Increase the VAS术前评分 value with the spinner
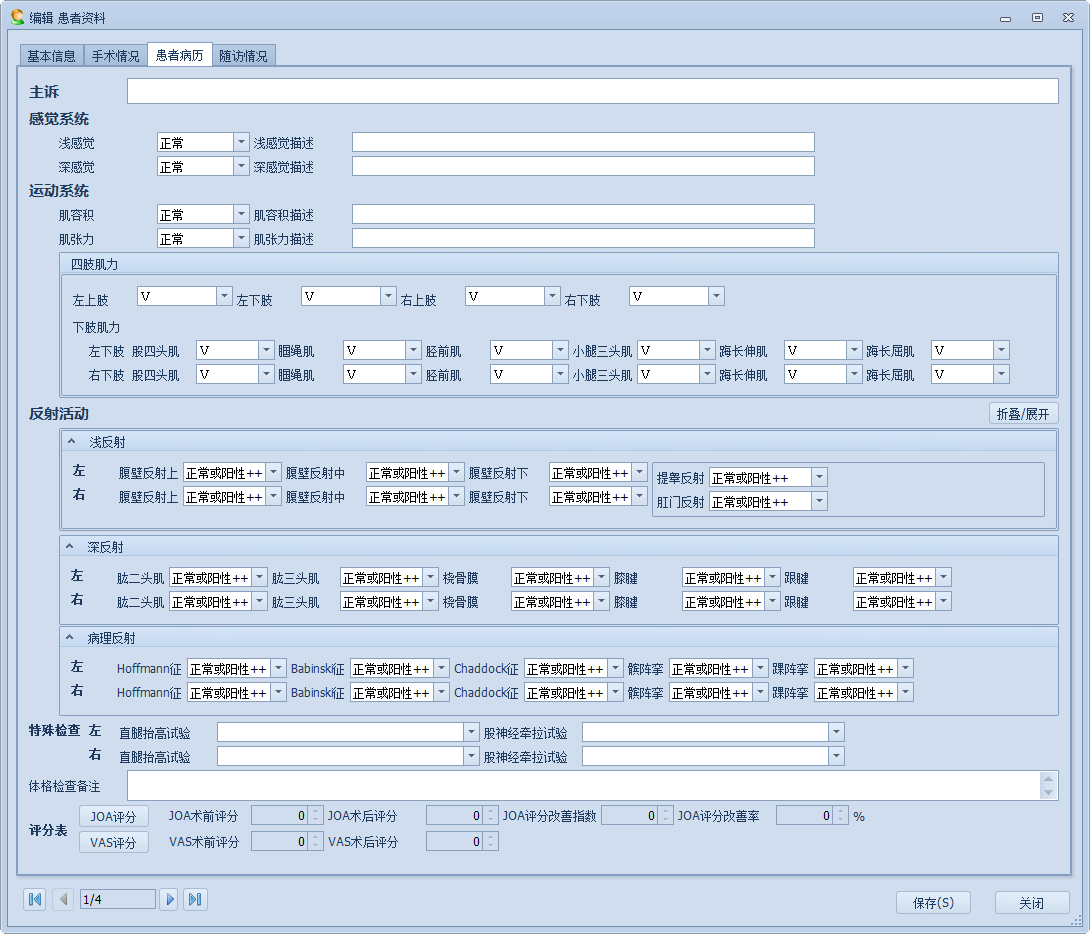Screen dimensions: 1090x934 tap(316, 837)
